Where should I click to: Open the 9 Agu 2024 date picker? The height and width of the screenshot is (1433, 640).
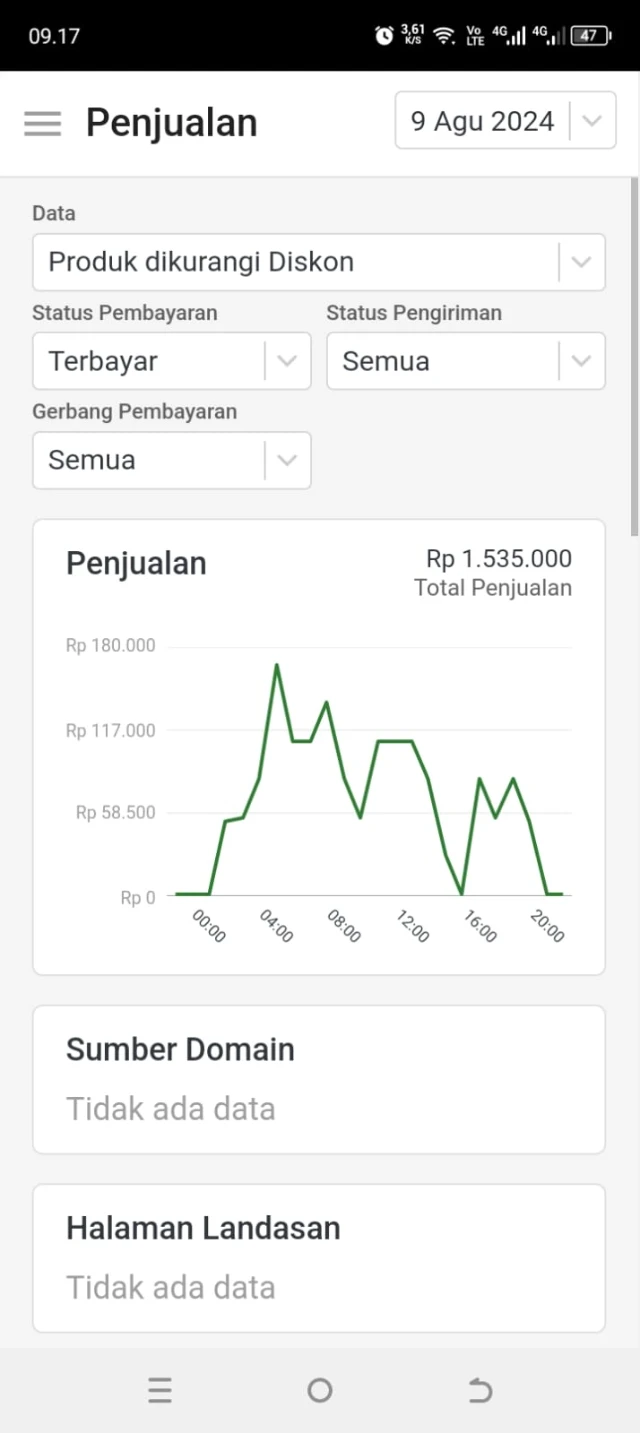tap(482, 121)
